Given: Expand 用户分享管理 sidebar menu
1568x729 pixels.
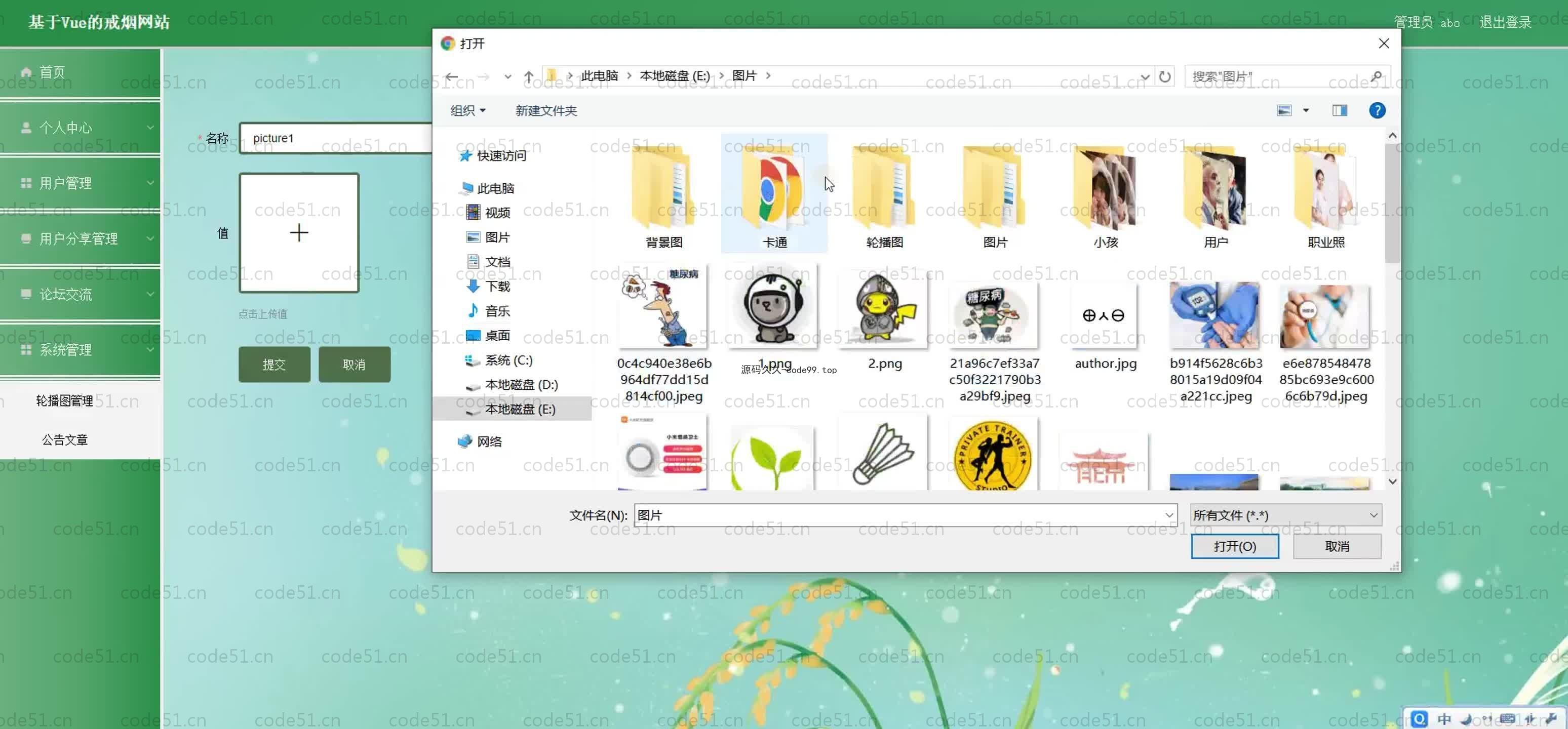Looking at the screenshot, I should pyautogui.click(x=80, y=238).
